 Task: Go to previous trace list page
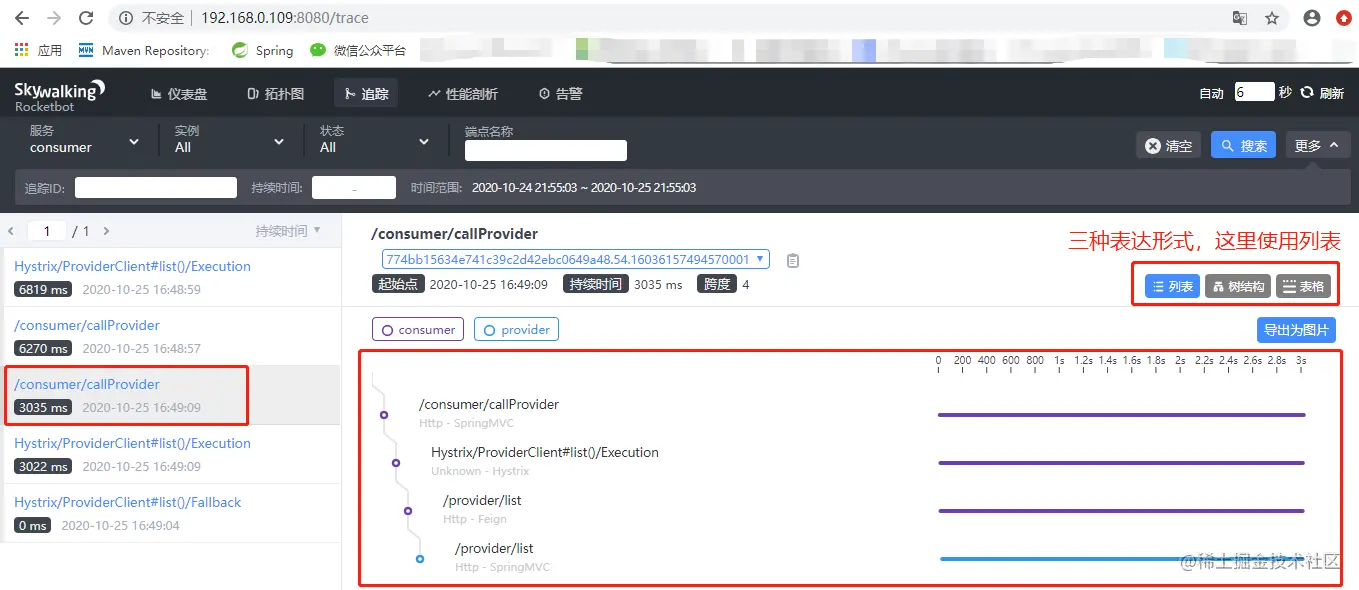coord(11,231)
